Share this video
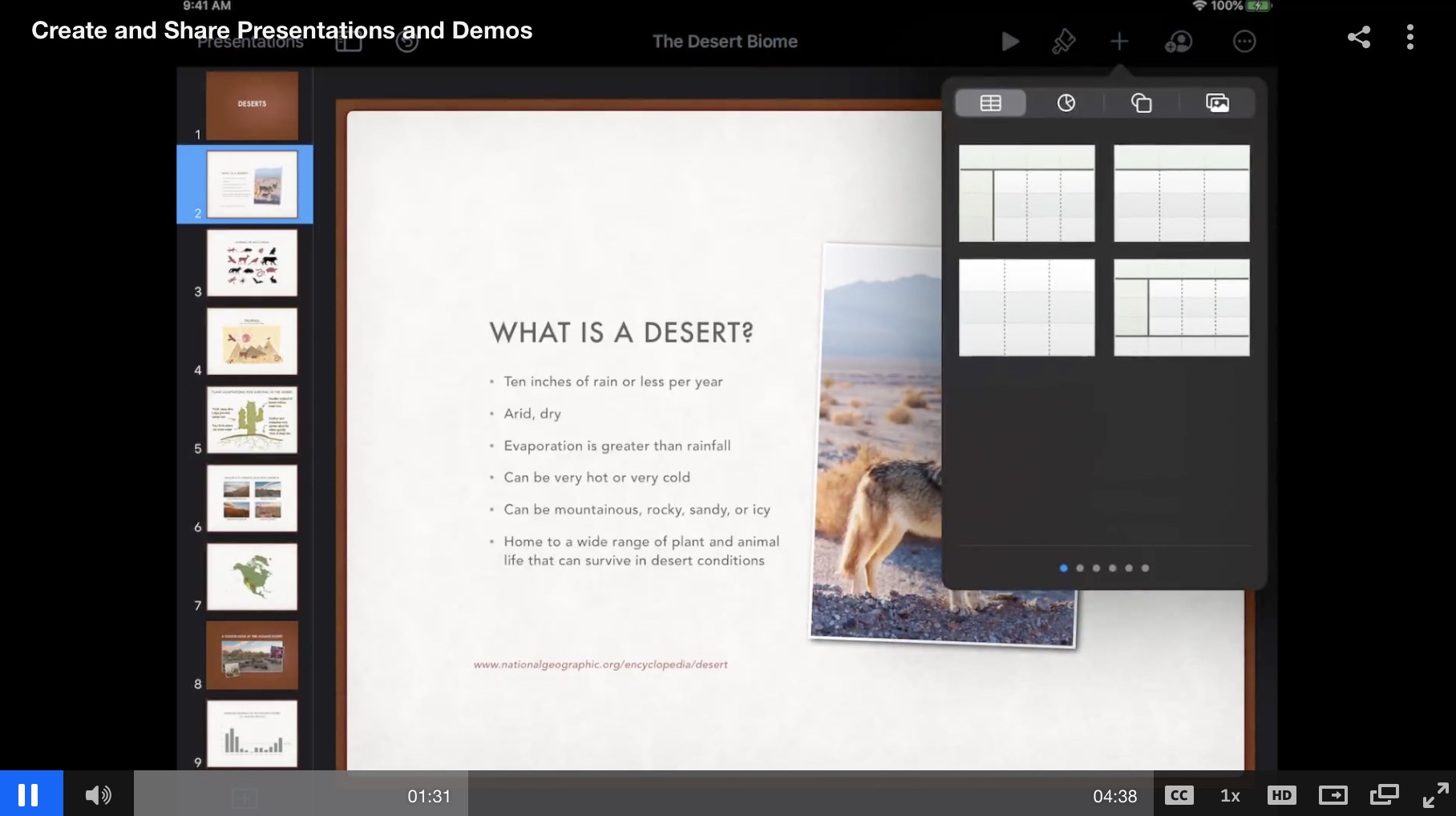 1358,37
